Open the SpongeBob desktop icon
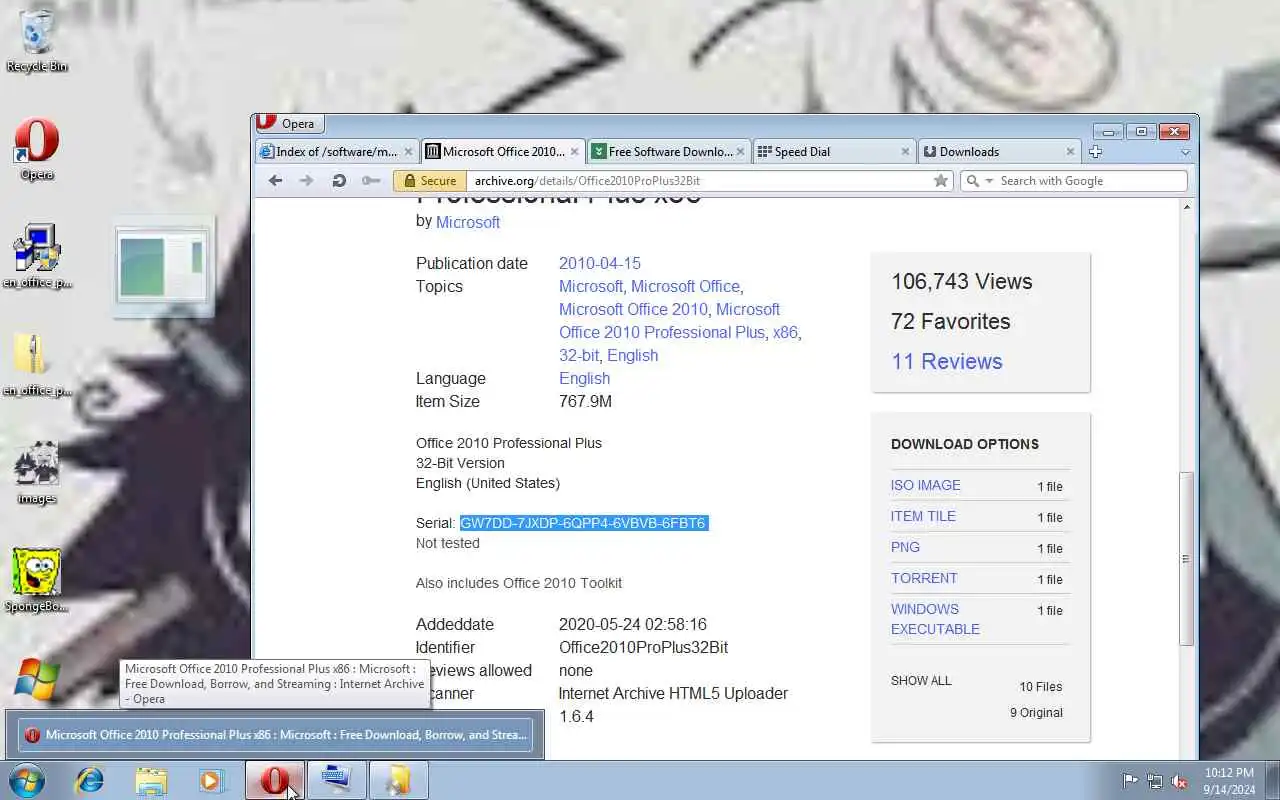Screen dimensions: 1280x800 coord(37,580)
